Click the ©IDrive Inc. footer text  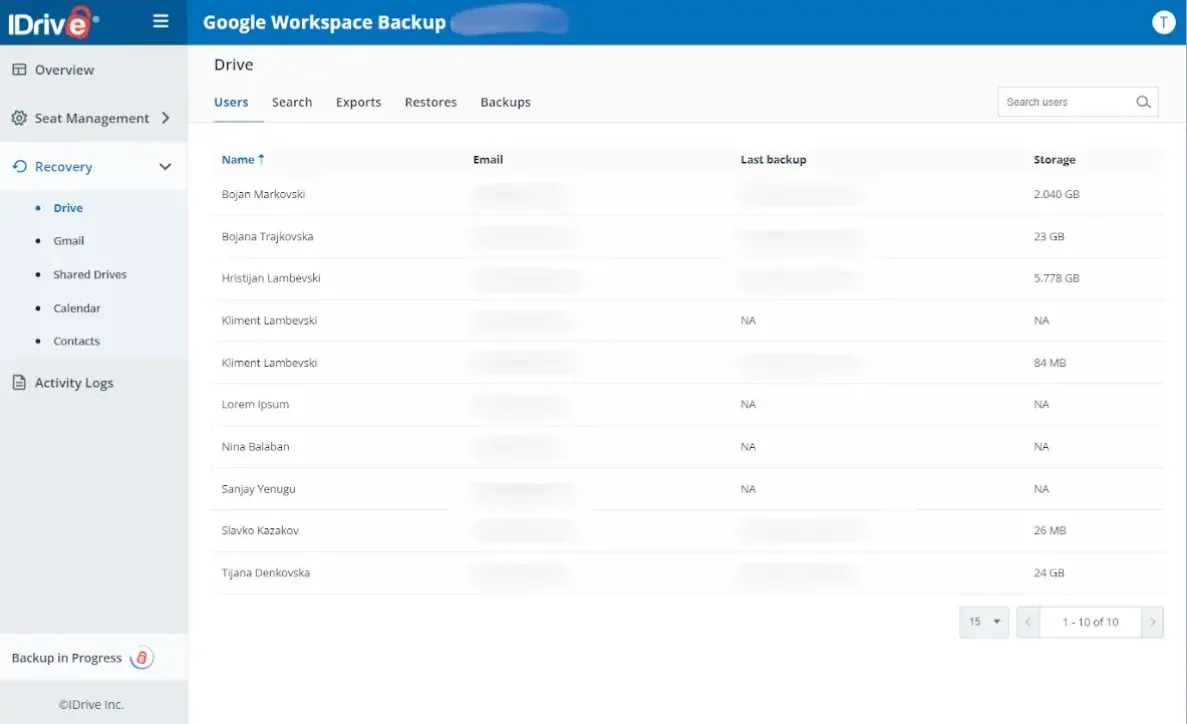[91, 704]
